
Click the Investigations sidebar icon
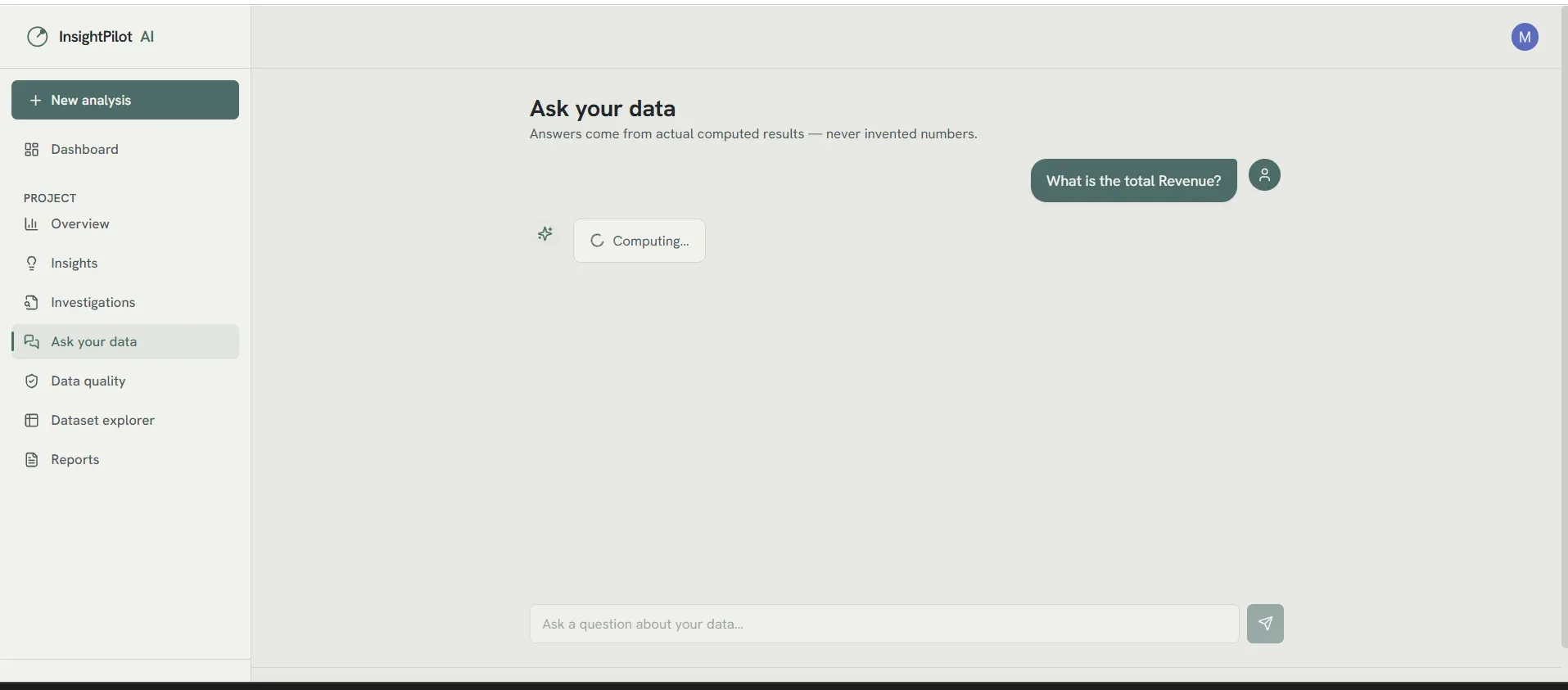31,302
